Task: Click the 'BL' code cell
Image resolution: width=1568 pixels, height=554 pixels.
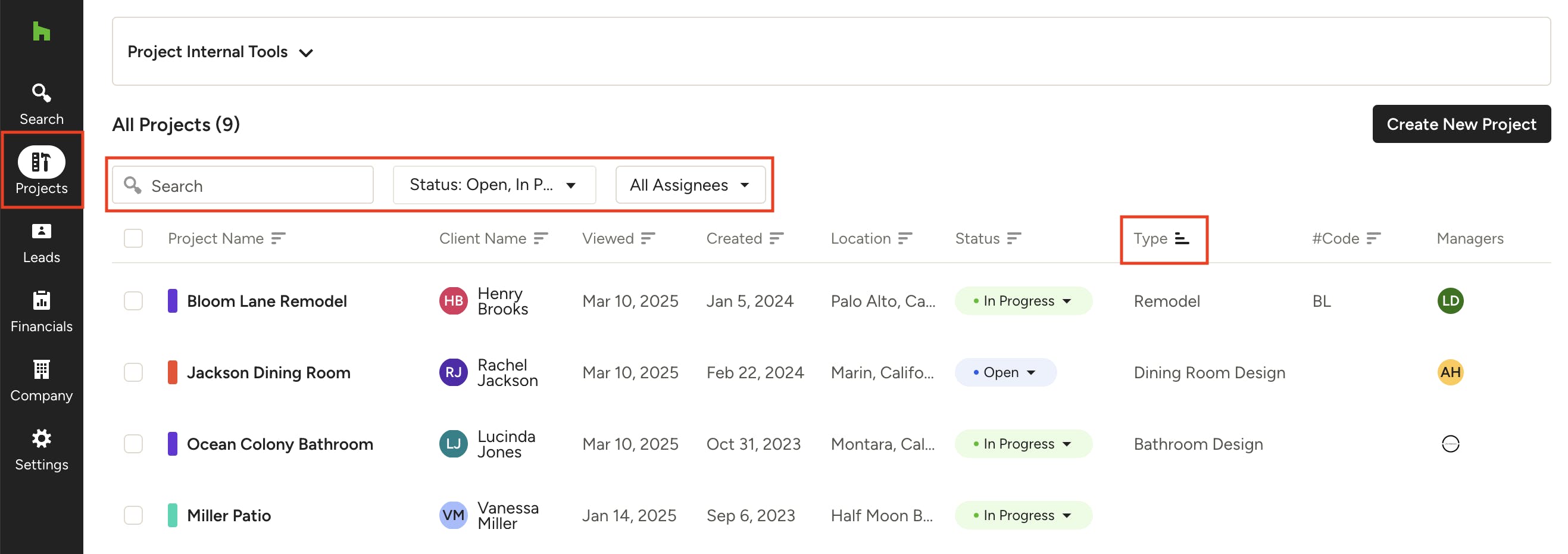Action: point(1321,301)
